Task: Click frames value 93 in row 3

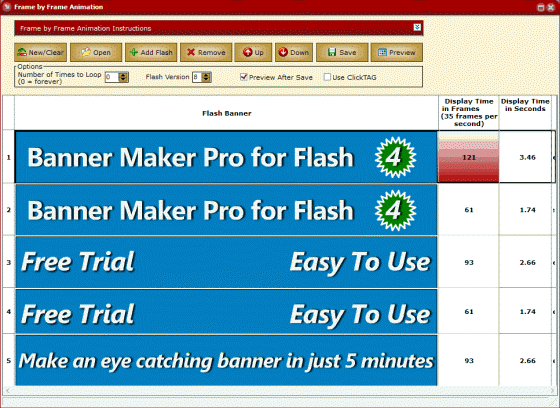Action: coord(469,262)
